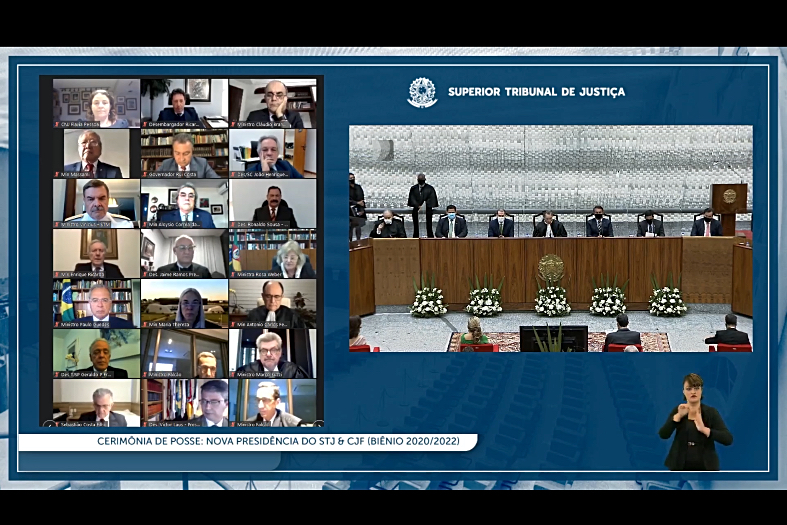Click the 'Des. Jaime Ramos' name label
This screenshot has width=787, height=525.
pos(174,275)
